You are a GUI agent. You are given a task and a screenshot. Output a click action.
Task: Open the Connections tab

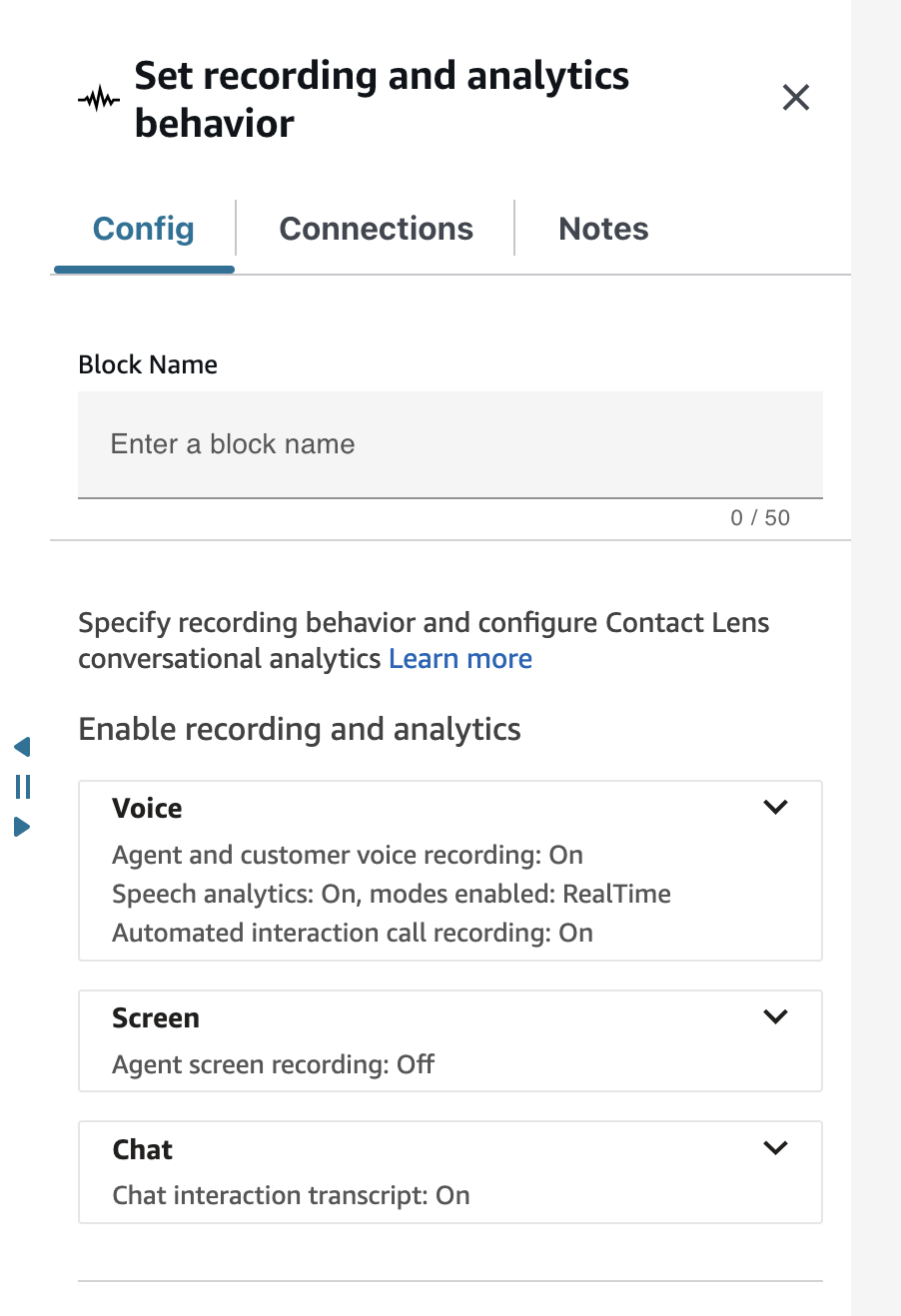tap(376, 229)
